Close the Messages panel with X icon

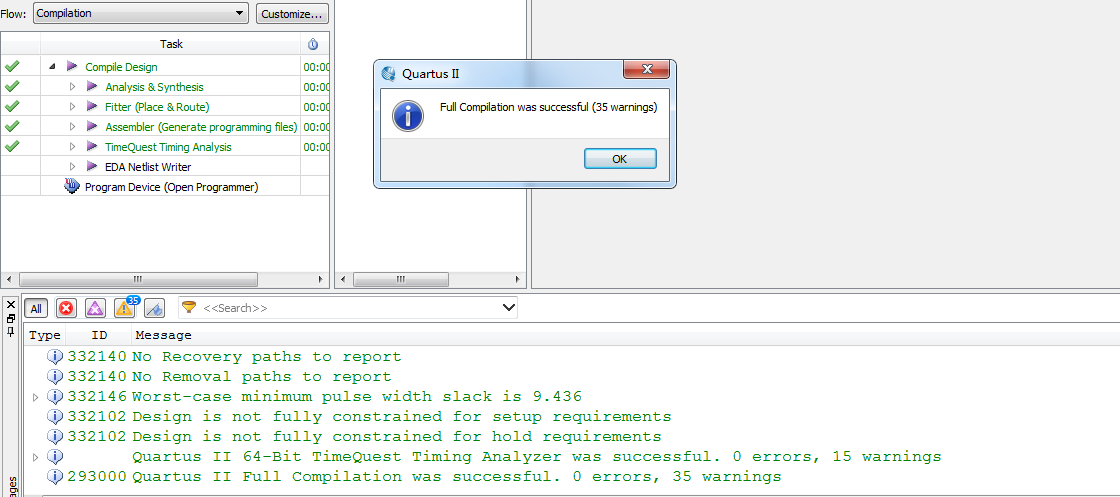(x=11, y=305)
